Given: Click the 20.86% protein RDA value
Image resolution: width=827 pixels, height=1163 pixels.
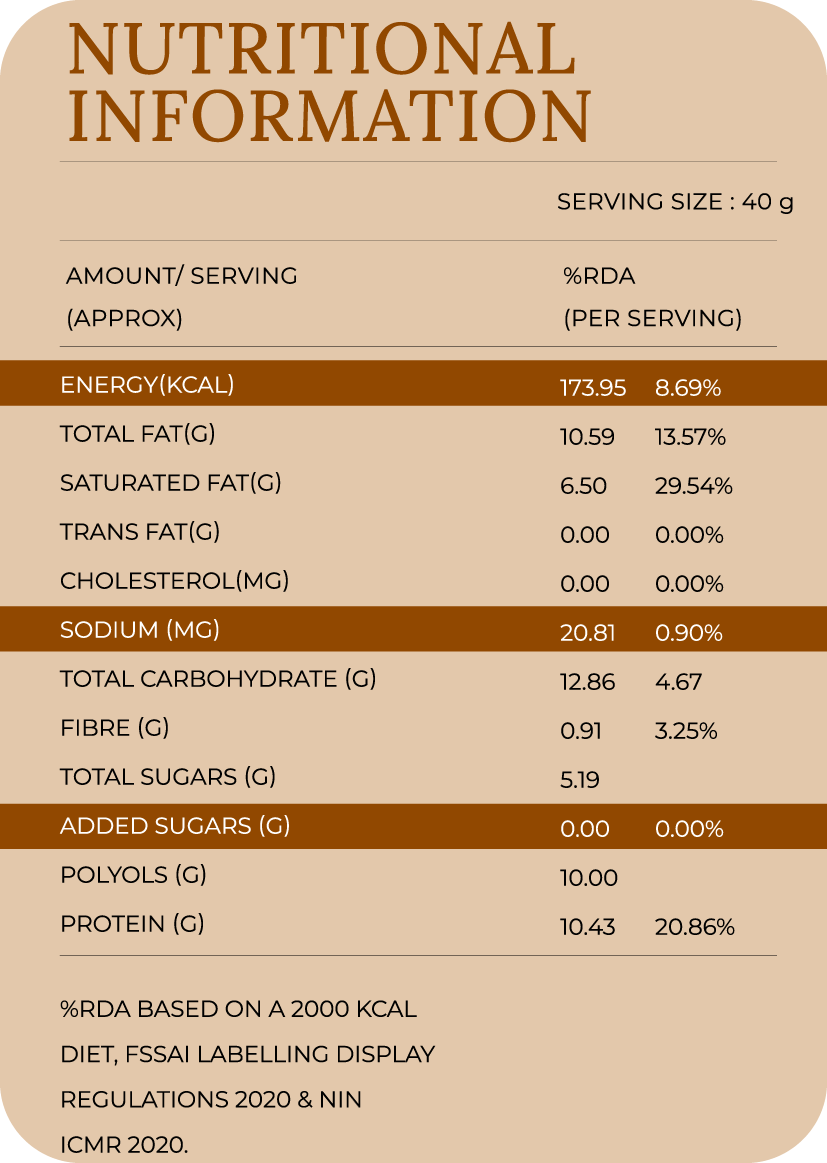Looking at the screenshot, I should [x=694, y=927].
